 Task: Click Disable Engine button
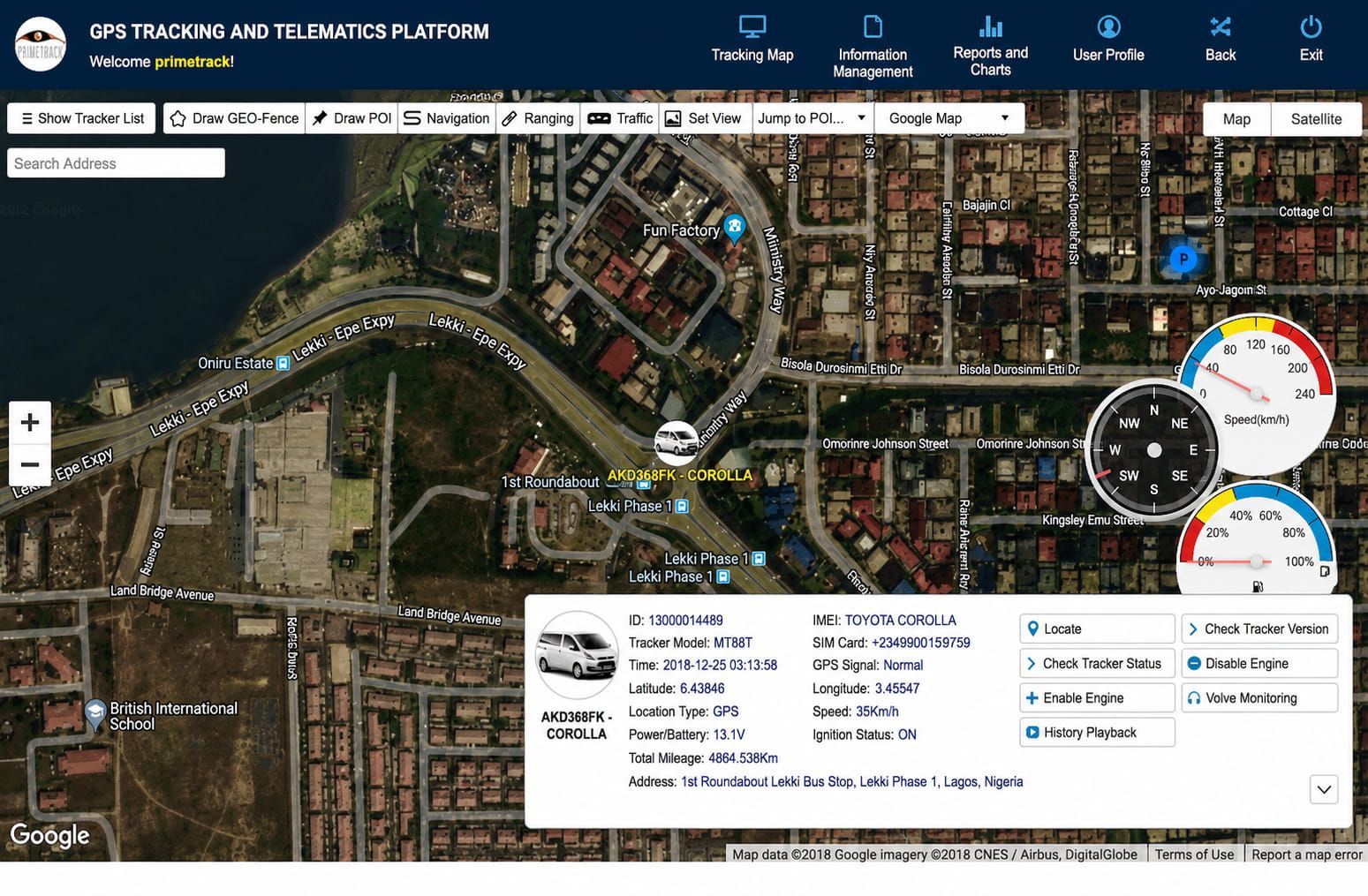(1259, 663)
